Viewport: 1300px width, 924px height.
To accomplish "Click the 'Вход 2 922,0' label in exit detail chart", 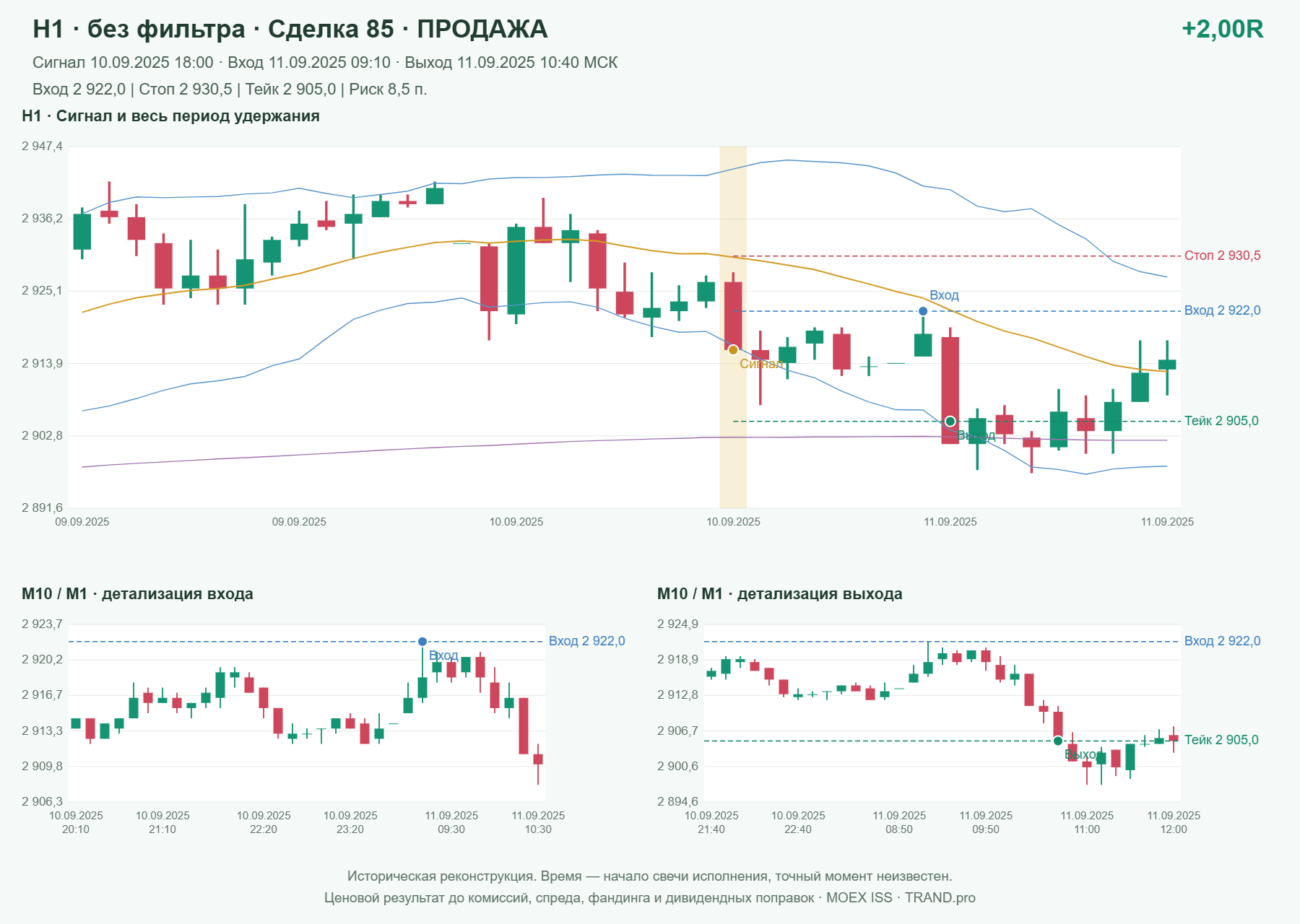I will coord(1222,641).
